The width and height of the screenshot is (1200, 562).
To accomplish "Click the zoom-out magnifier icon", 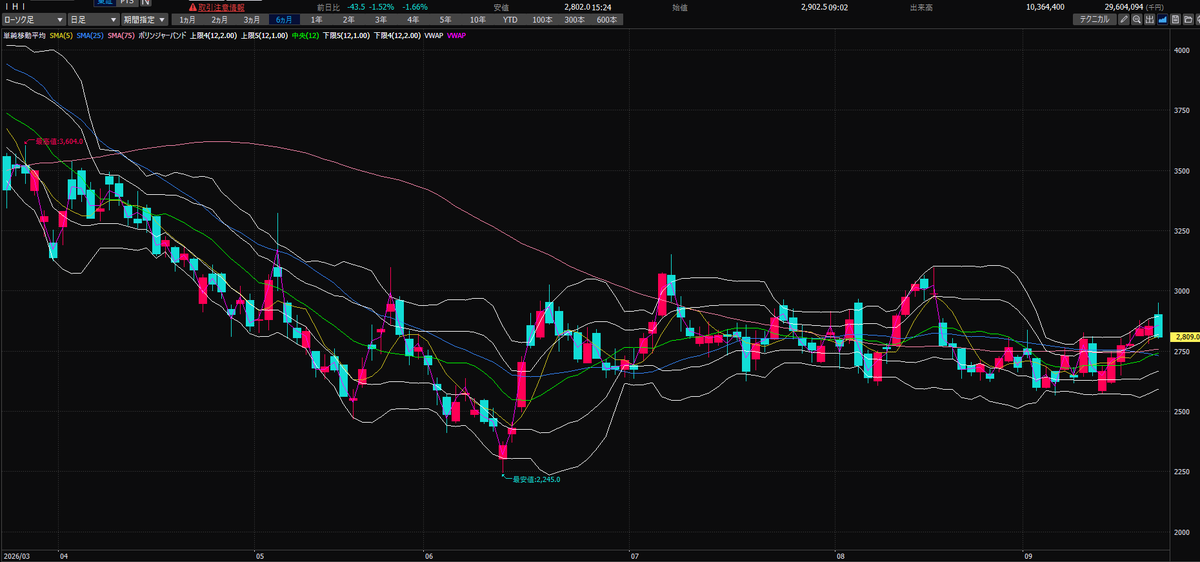I will (x=1137, y=19).
